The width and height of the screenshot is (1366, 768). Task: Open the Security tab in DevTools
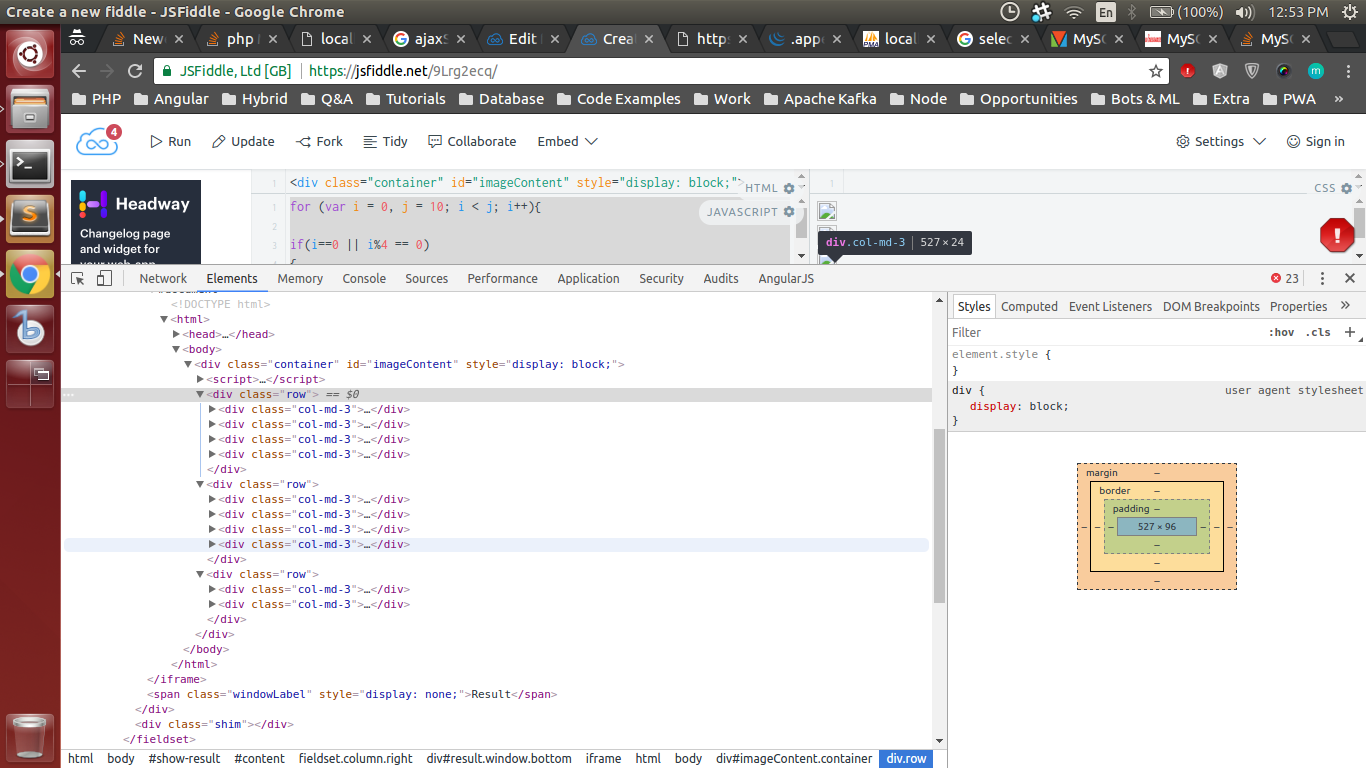point(662,279)
